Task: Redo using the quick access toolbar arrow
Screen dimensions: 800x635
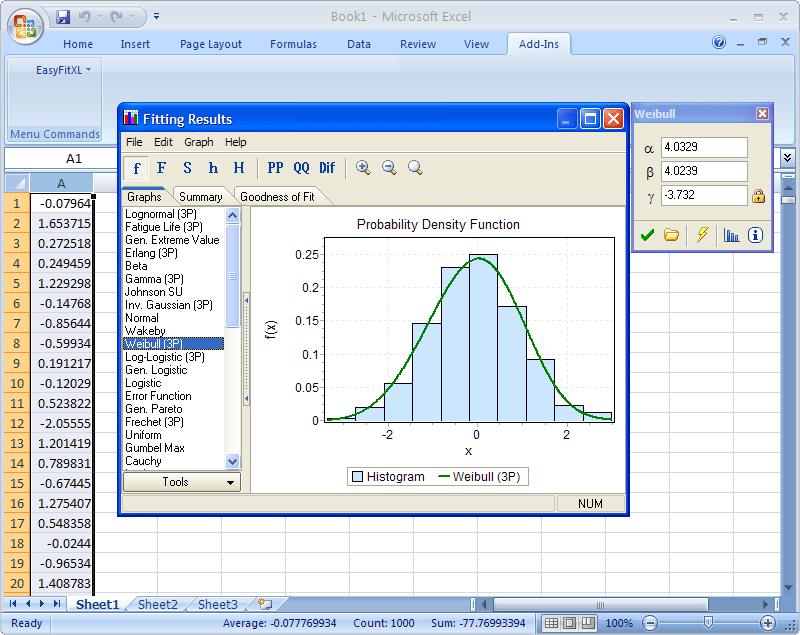Action: tap(117, 17)
